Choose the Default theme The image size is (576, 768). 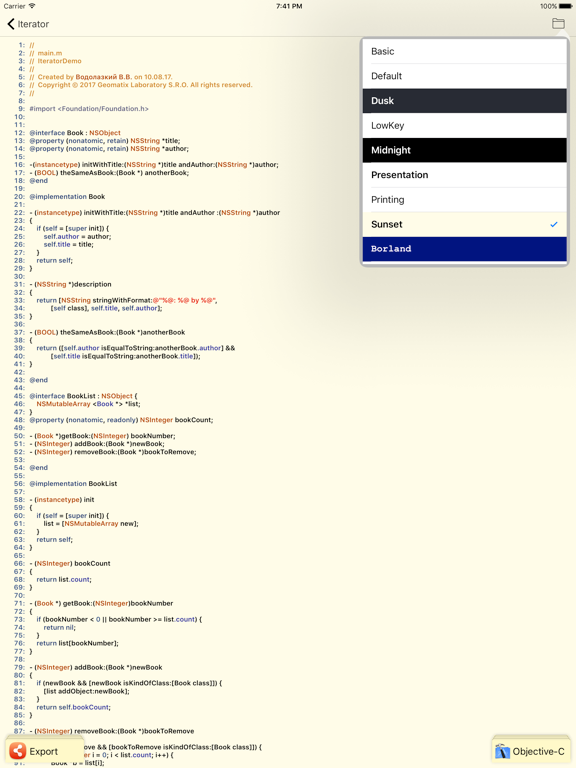point(464,76)
